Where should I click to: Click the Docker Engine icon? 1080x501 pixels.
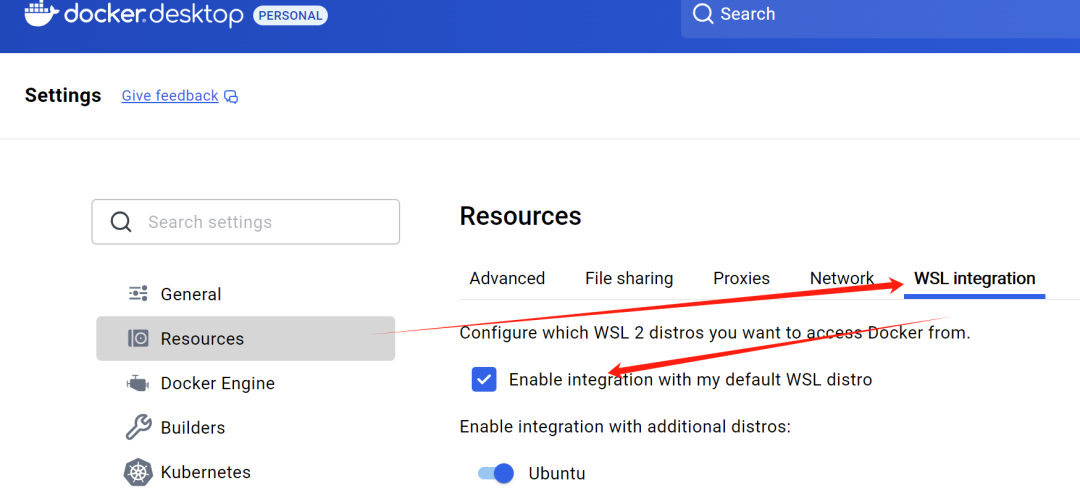click(x=138, y=383)
